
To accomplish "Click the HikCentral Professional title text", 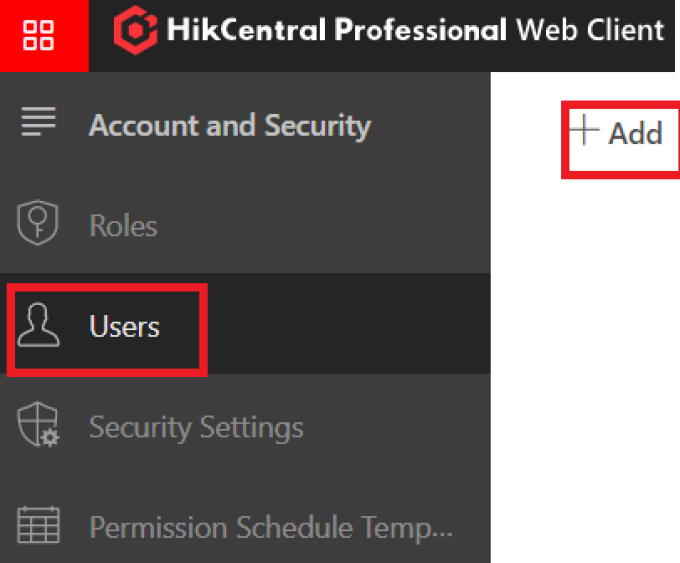I will 337,30.
